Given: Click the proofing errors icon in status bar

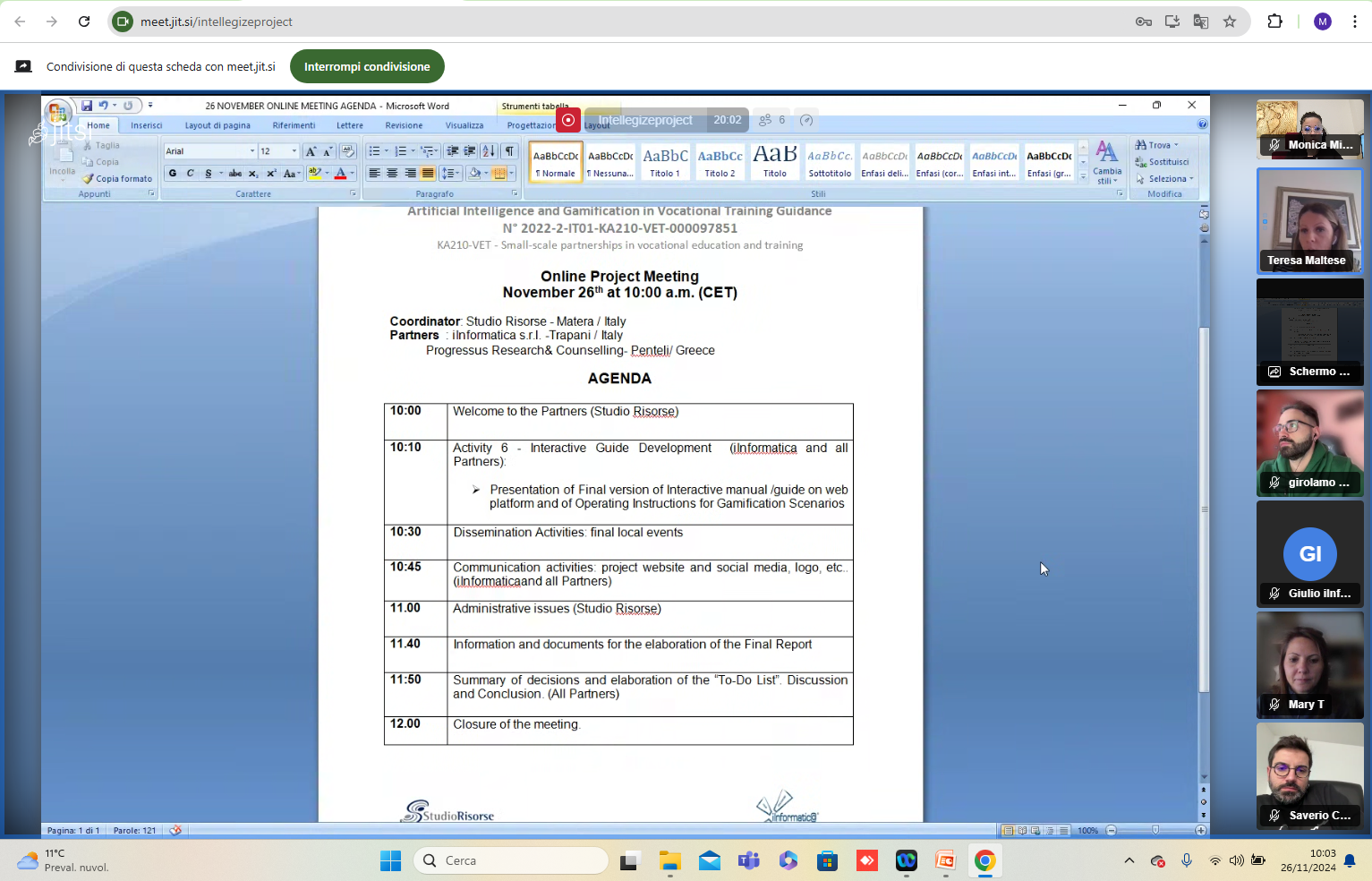Looking at the screenshot, I should [x=175, y=831].
